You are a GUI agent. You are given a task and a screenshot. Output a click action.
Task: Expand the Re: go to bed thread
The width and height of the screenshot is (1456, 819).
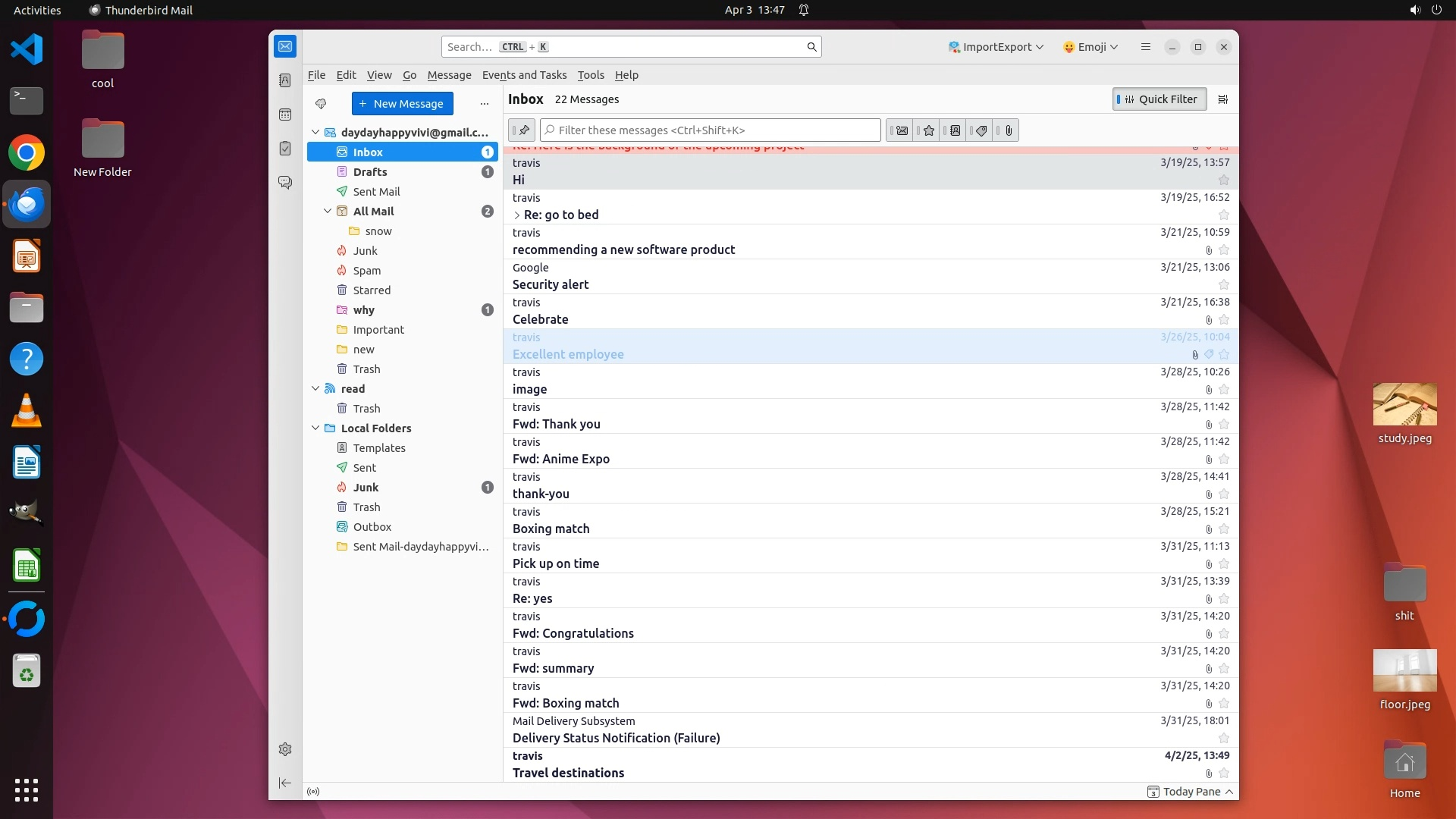[x=517, y=215]
